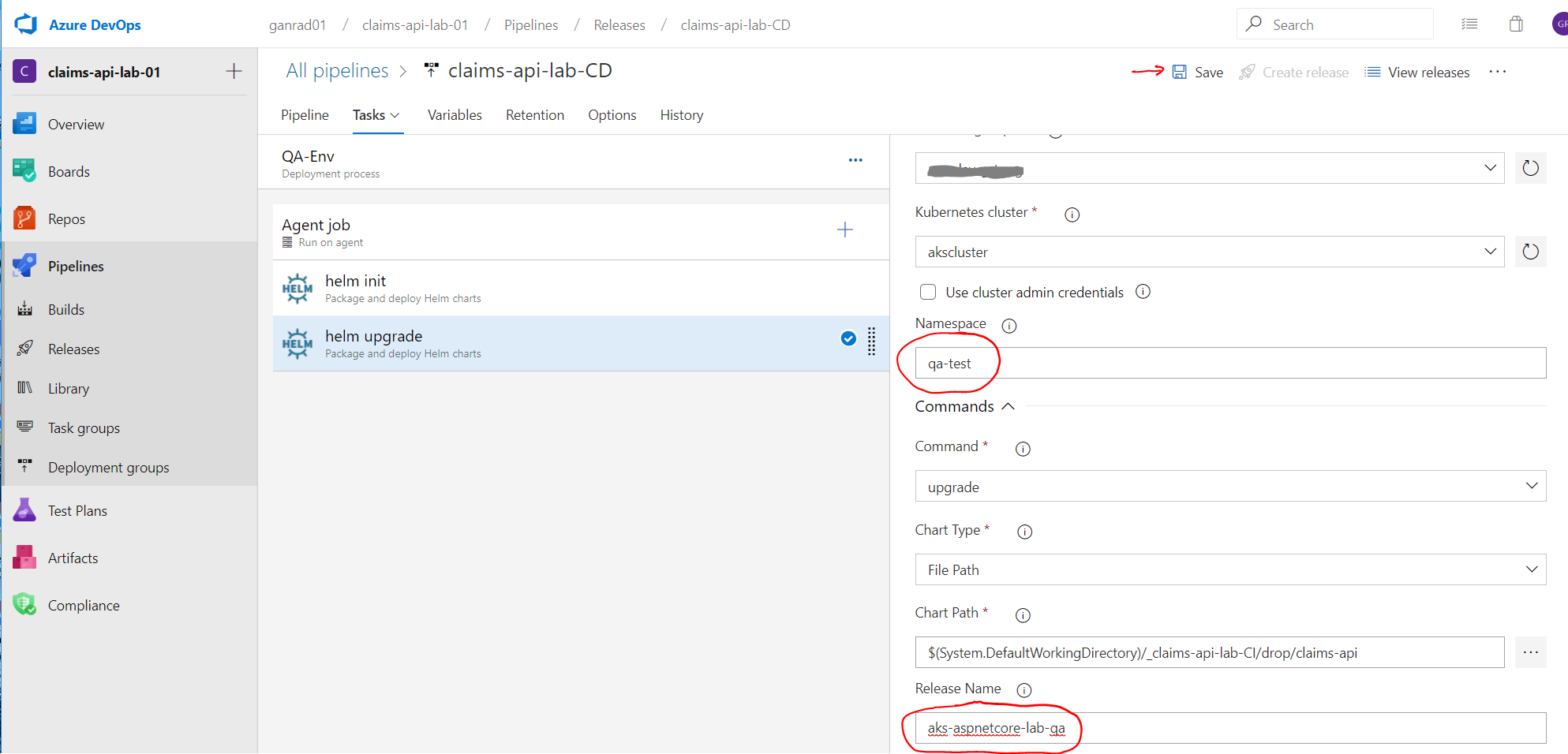Image resolution: width=1568 pixels, height=754 pixels.
Task: Open Builds in the sidebar
Action: (x=65, y=309)
